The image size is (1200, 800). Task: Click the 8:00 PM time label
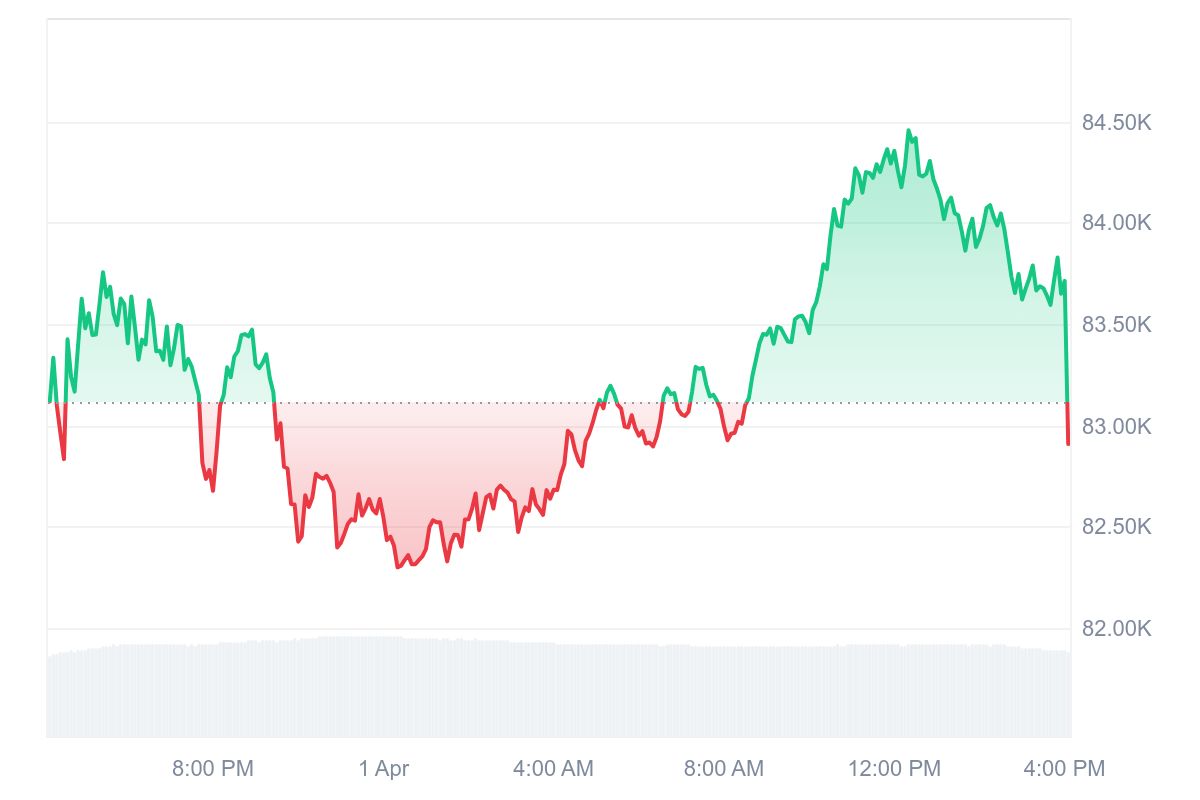tap(213, 769)
